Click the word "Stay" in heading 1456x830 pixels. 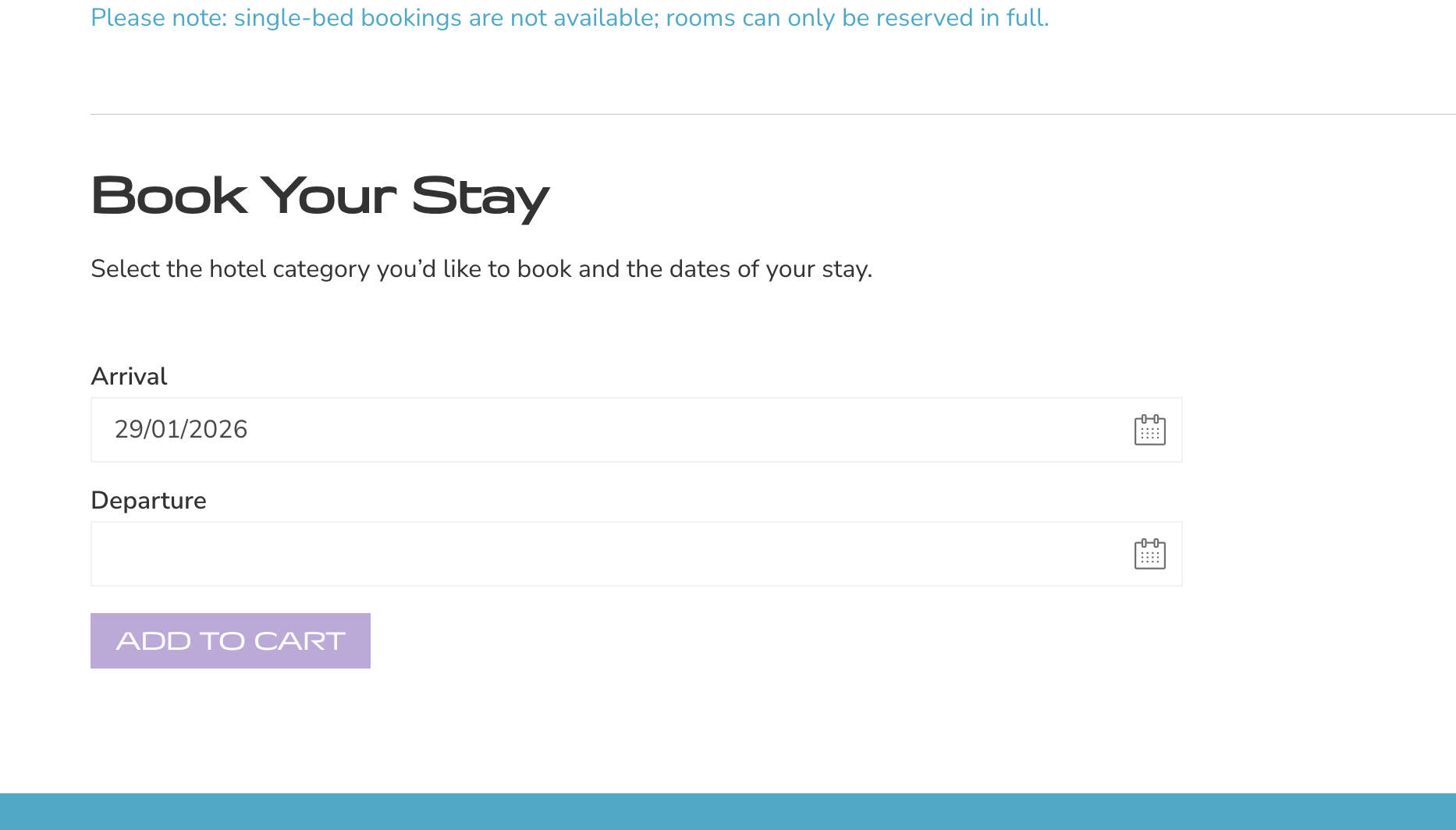click(480, 195)
